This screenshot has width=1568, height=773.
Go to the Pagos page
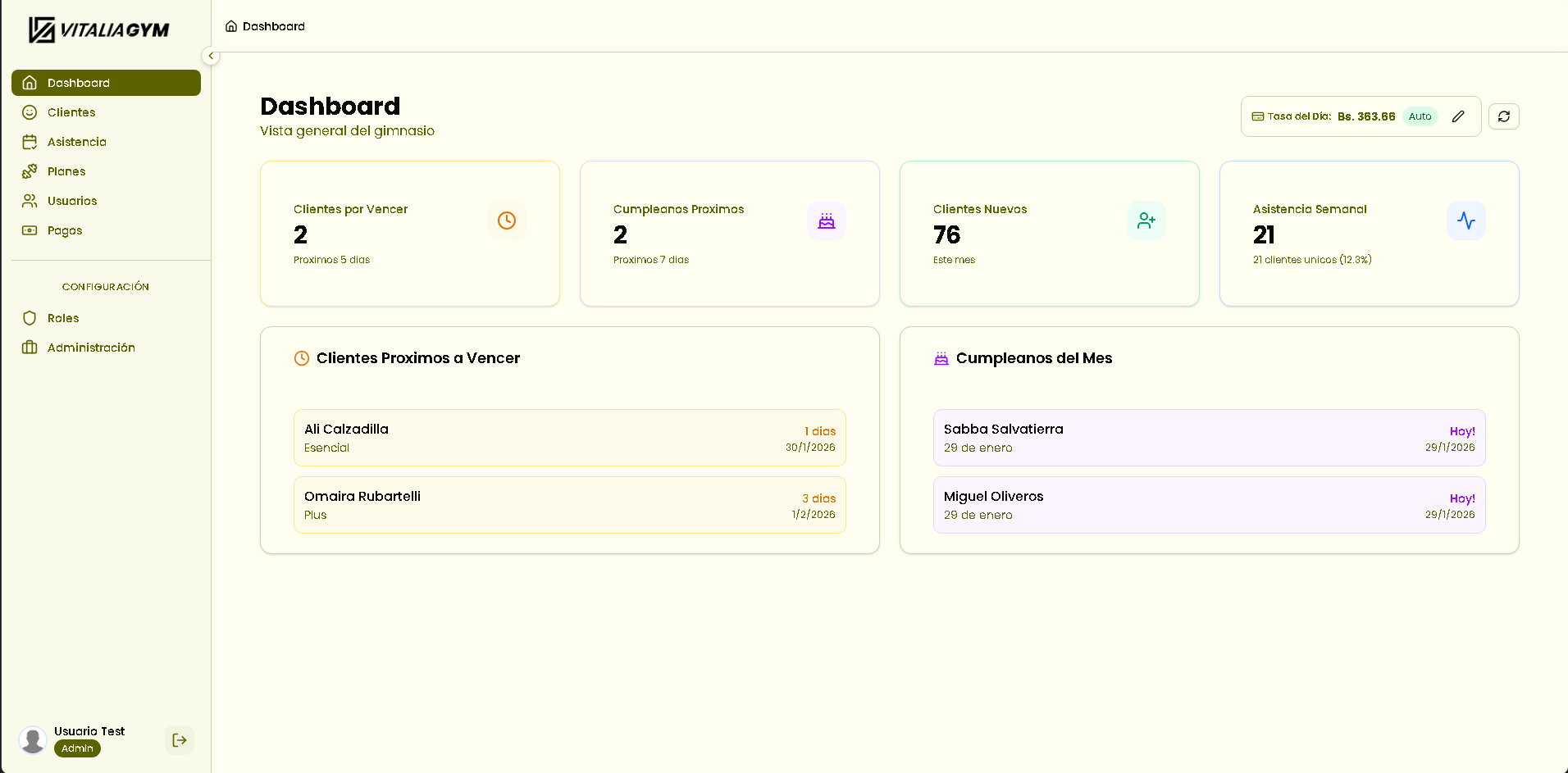coord(106,230)
